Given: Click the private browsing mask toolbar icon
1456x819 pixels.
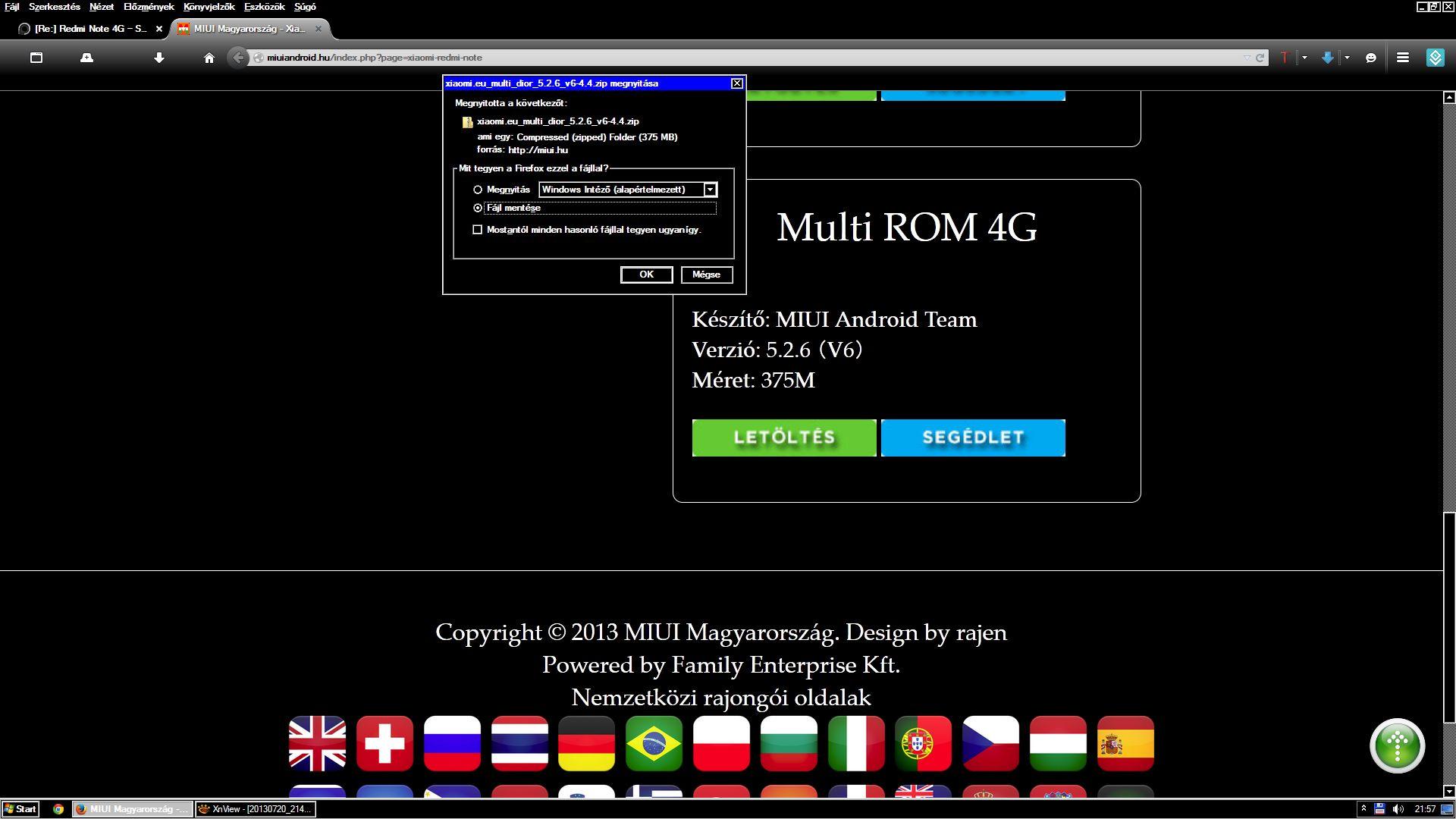Looking at the screenshot, I should tap(87, 58).
